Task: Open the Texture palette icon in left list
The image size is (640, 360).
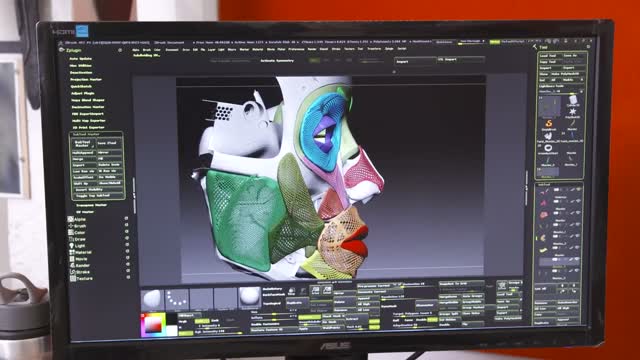Action: click(x=73, y=278)
